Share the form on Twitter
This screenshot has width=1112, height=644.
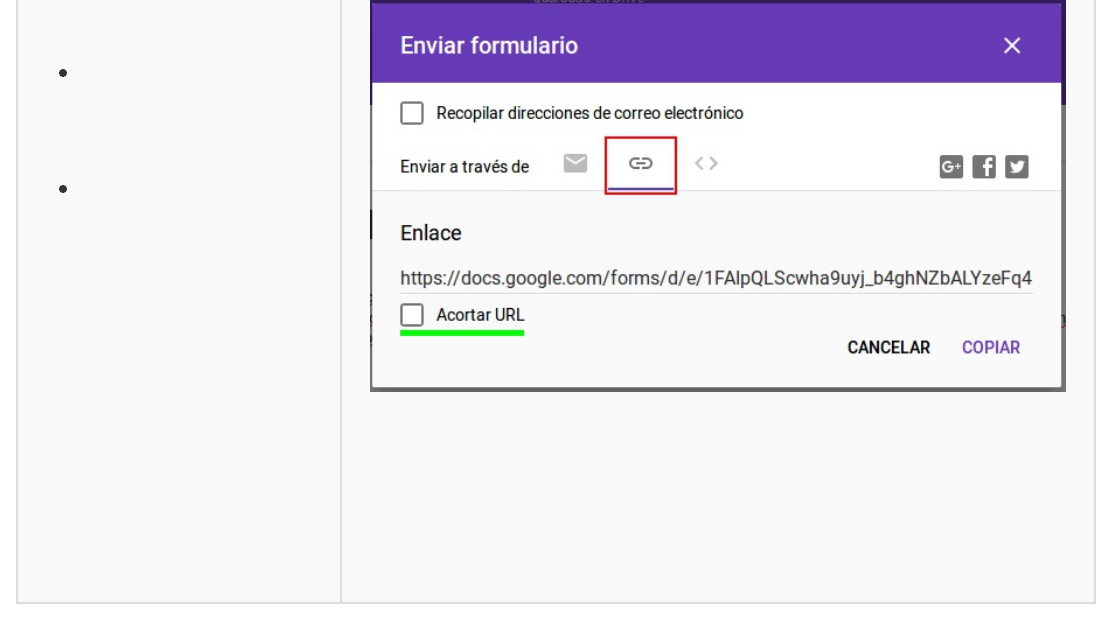pos(1017,168)
